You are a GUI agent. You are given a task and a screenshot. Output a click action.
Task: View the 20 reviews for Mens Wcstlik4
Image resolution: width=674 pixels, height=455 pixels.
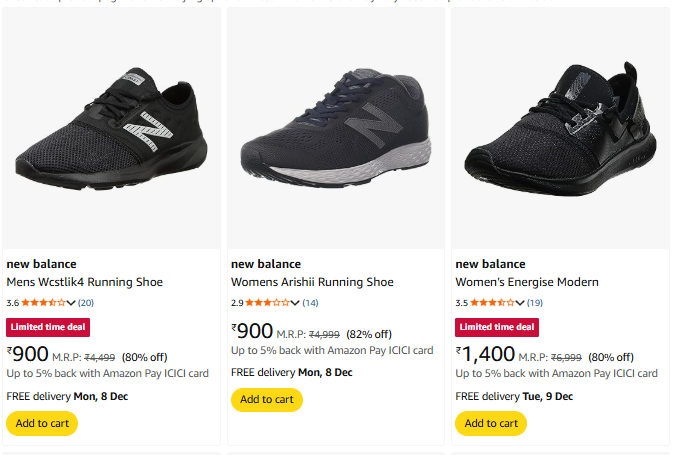(x=86, y=302)
